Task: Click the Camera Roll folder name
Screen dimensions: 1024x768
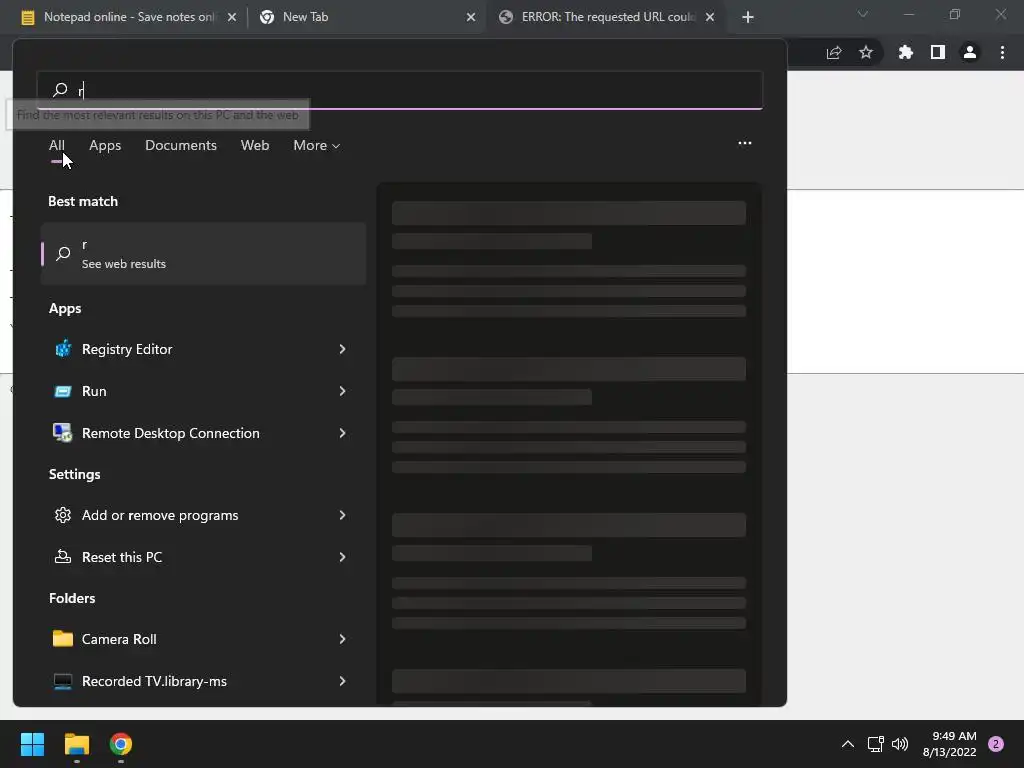Action: 119,639
